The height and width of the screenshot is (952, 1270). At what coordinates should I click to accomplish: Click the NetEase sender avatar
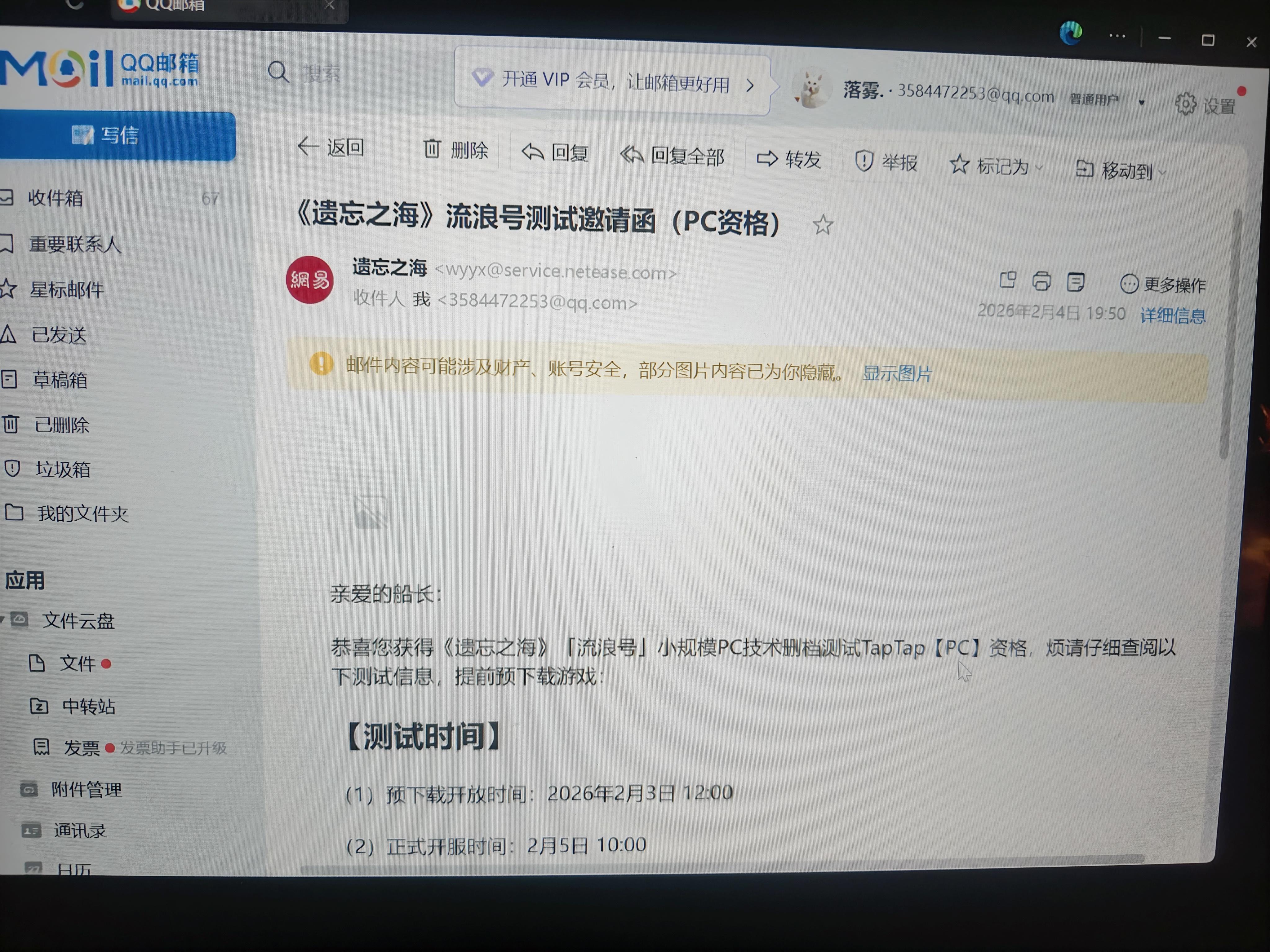(x=309, y=280)
